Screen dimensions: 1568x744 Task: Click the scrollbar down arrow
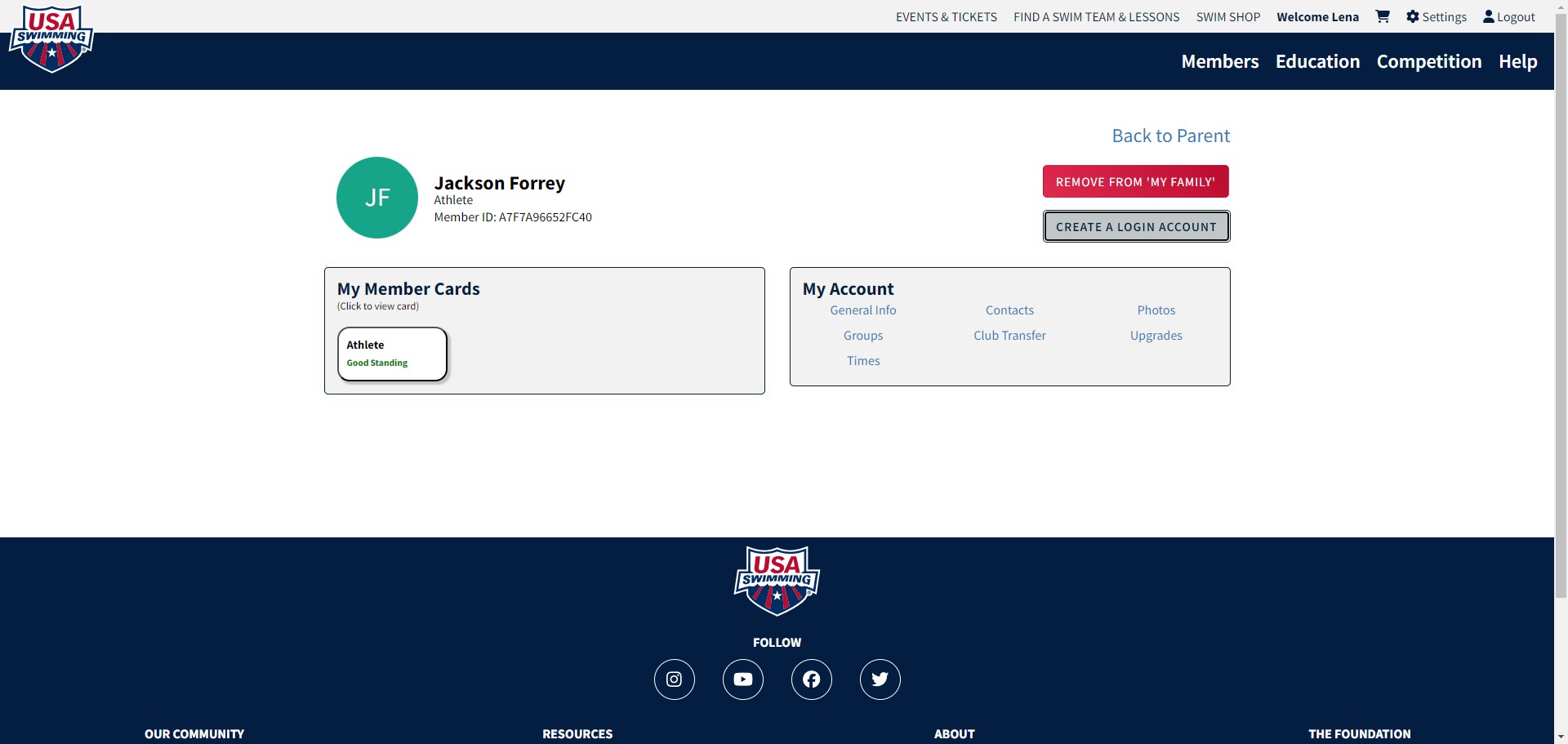[x=1561, y=737]
